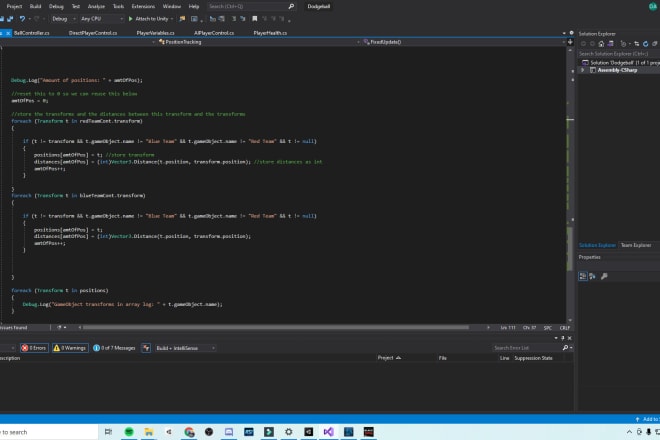
Task: Open the Debug menu
Action: click(56, 6)
